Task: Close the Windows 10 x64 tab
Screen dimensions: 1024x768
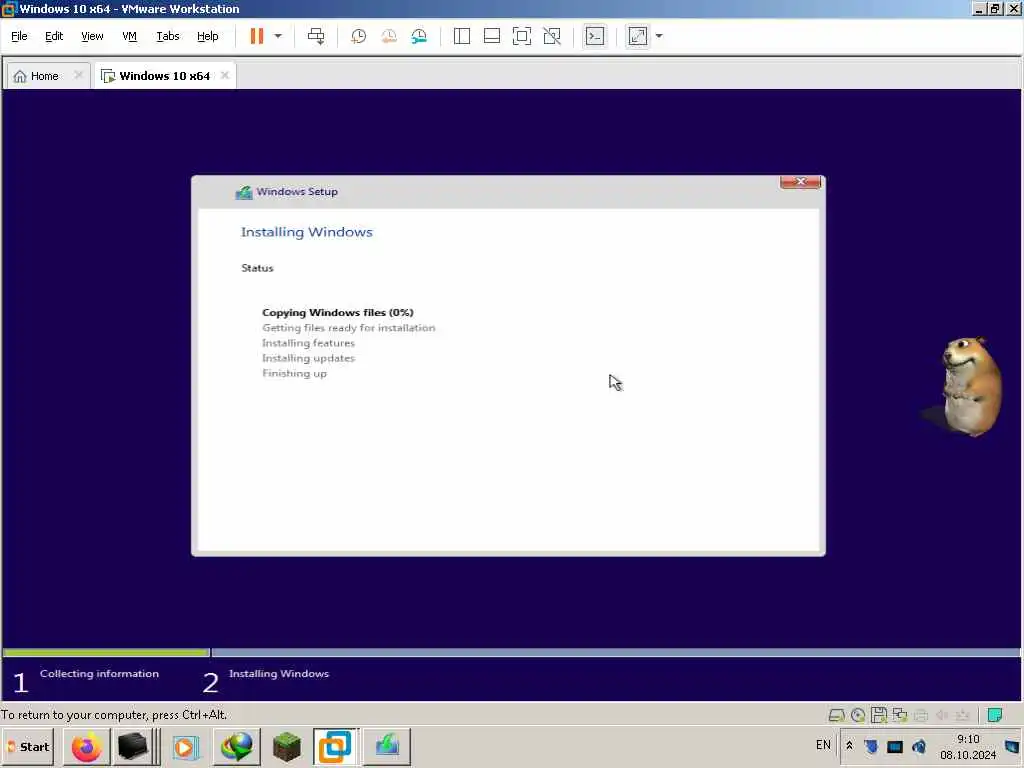Action: tap(225, 75)
